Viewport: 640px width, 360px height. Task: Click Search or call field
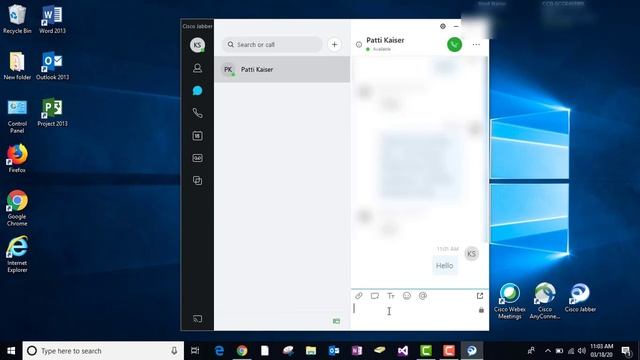(x=272, y=44)
